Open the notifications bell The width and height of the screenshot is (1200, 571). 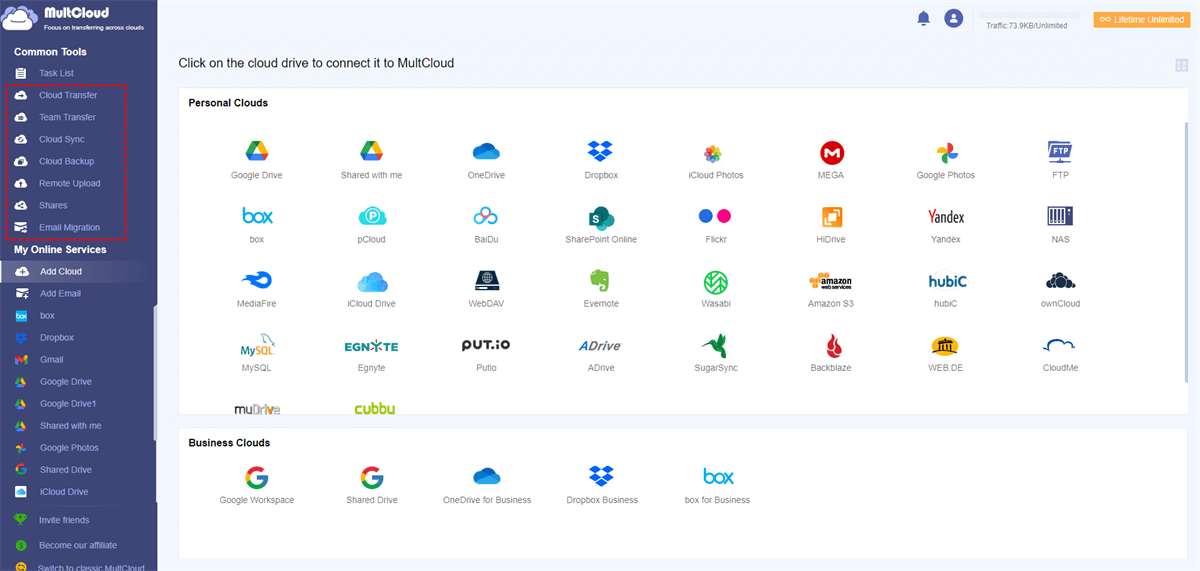point(923,18)
